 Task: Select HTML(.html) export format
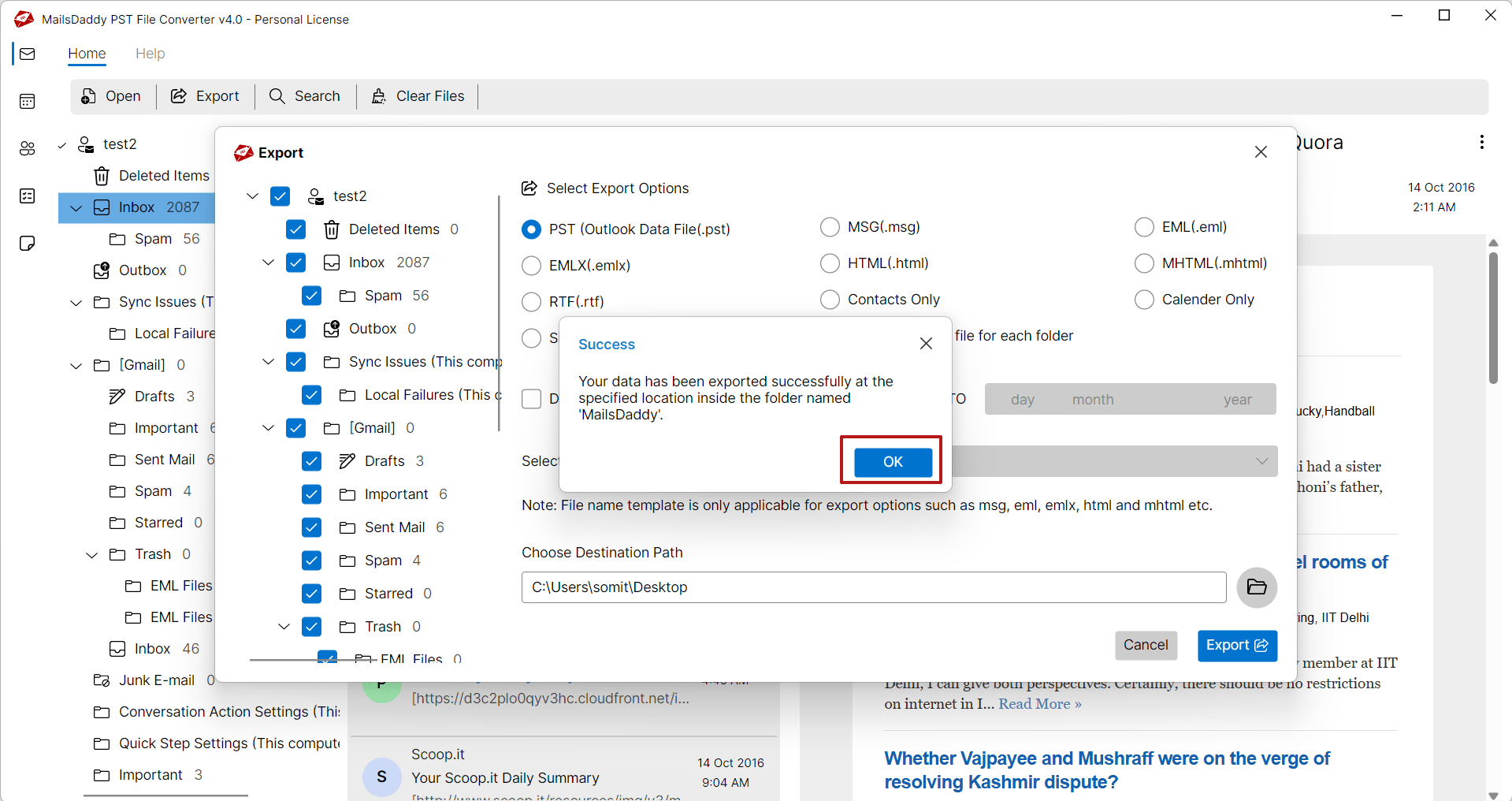(830, 263)
